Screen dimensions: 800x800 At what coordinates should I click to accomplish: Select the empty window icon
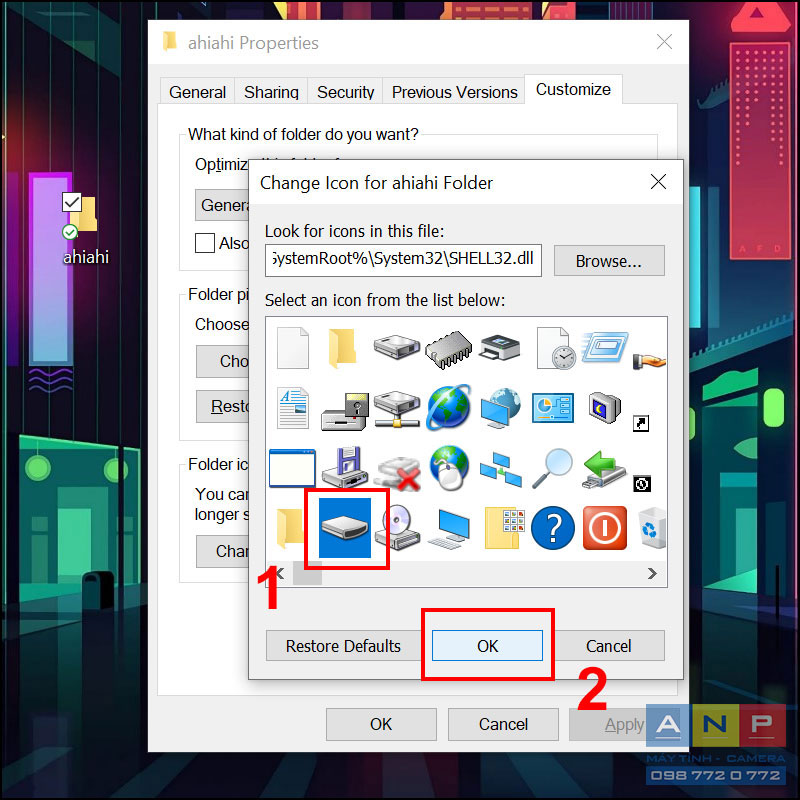292,468
